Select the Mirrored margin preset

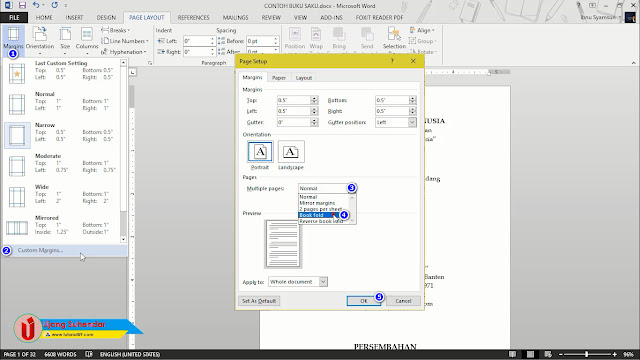tap(62, 228)
